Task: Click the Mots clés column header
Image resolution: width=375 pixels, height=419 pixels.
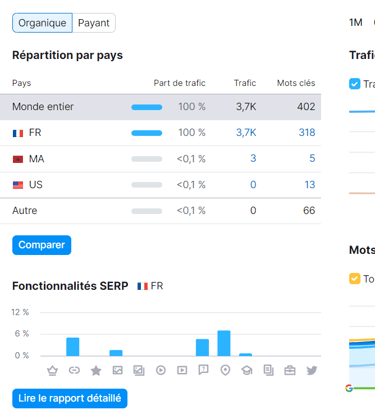Action: 296,83
